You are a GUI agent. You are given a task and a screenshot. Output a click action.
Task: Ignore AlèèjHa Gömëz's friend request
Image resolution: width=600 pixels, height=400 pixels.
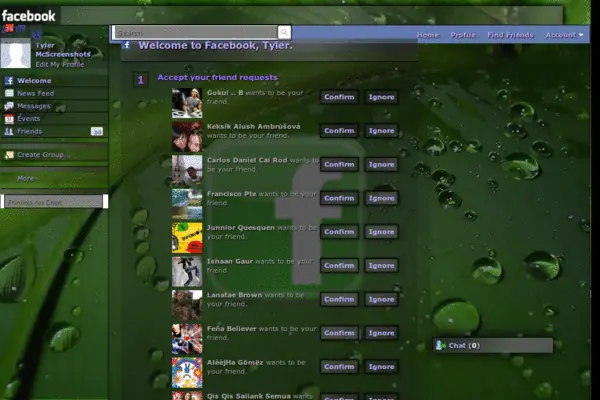tap(381, 366)
